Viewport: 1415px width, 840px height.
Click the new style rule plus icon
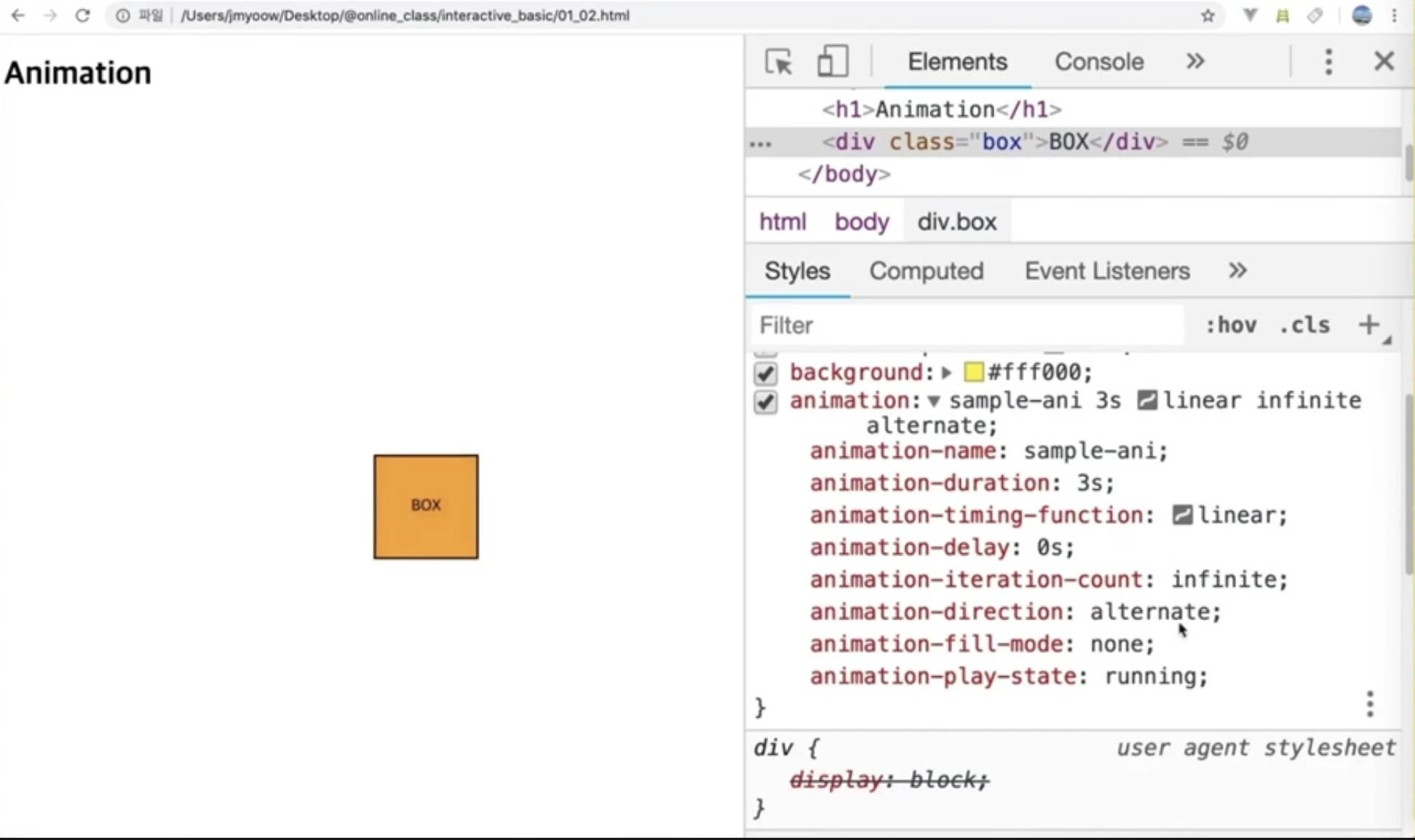pos(1368,325)
